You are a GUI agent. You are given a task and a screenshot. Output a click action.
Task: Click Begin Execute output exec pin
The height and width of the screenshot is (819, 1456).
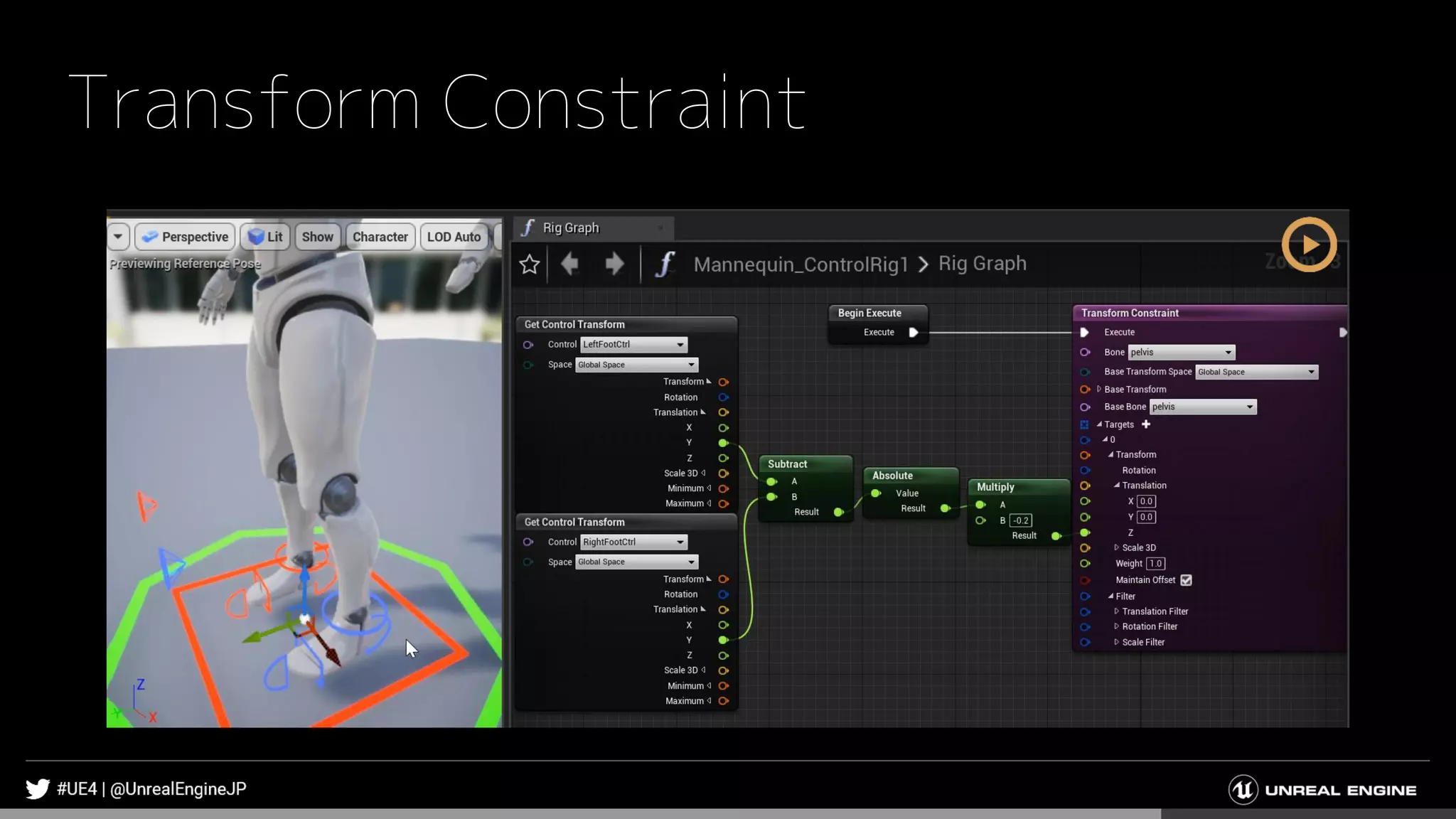point(914,332)
